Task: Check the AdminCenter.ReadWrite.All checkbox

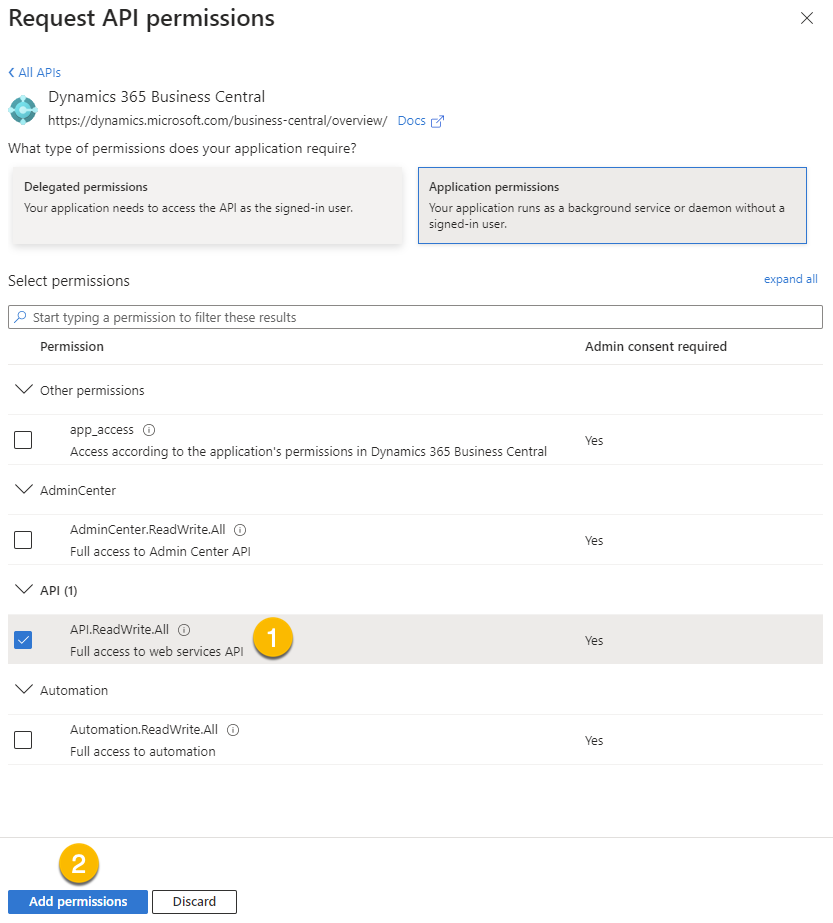Action: pyautogui.click(x=23, y=540)
